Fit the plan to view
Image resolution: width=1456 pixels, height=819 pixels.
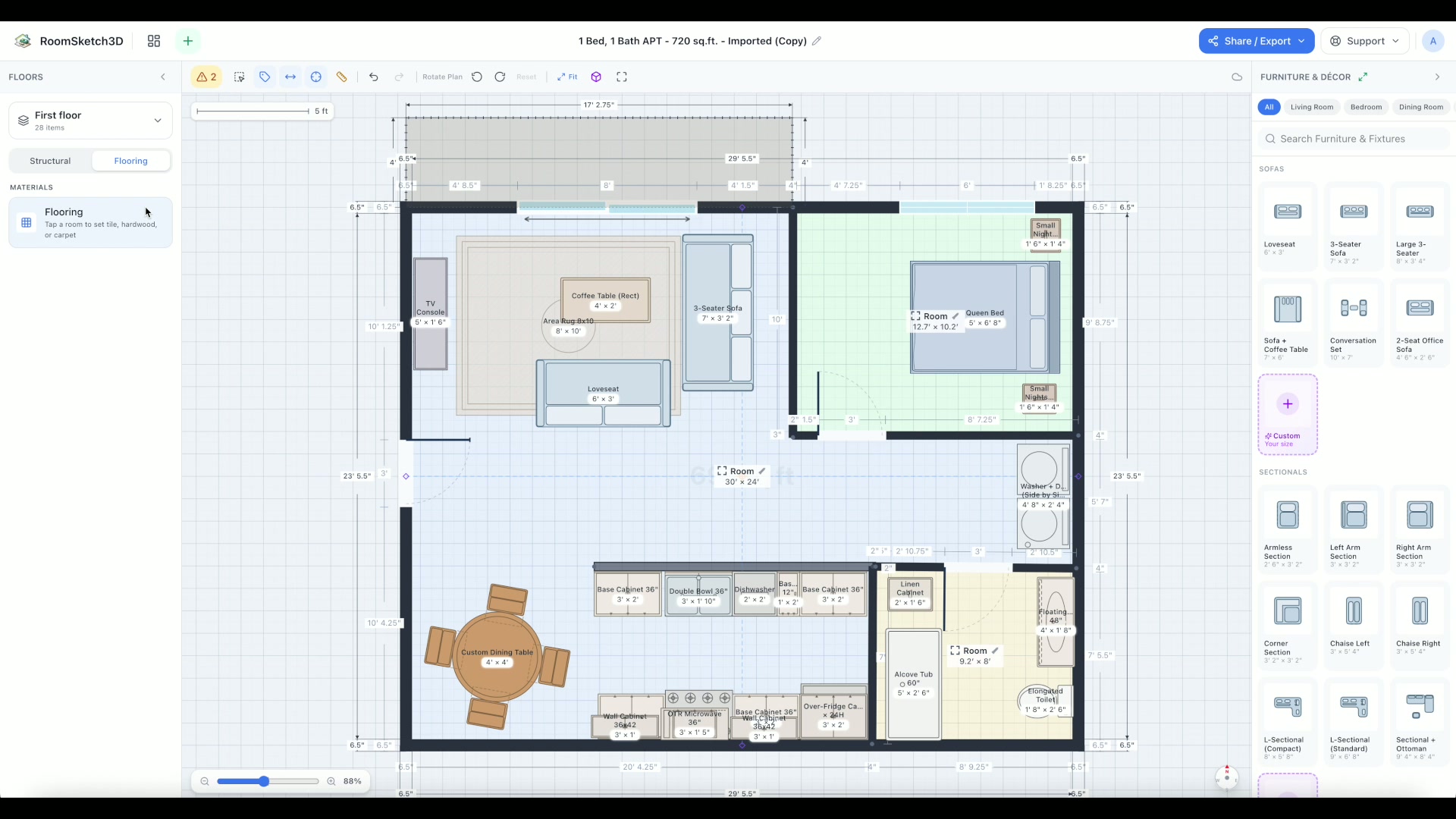tap(567, 77)
